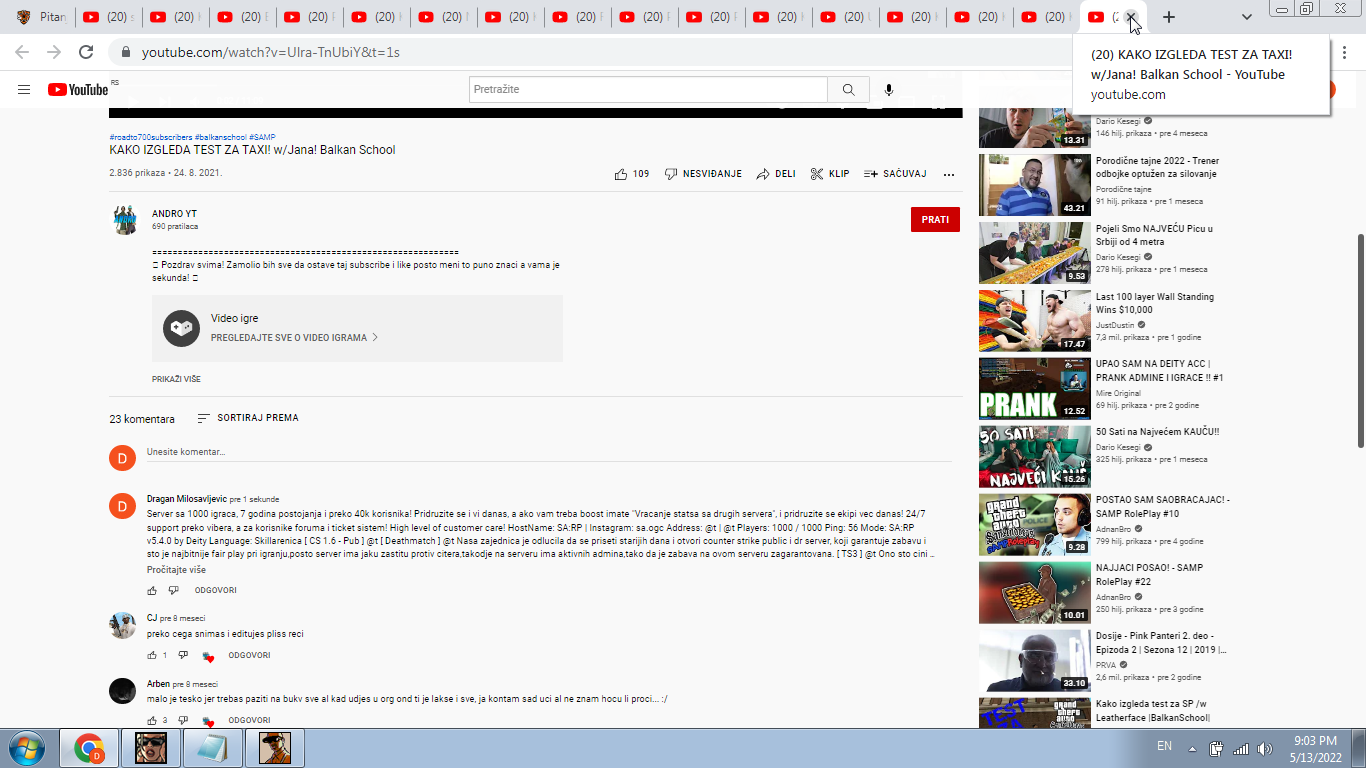Like the video with 109 likes
The width and height of the screenshot is (1366, 768).
click(632, 174)
